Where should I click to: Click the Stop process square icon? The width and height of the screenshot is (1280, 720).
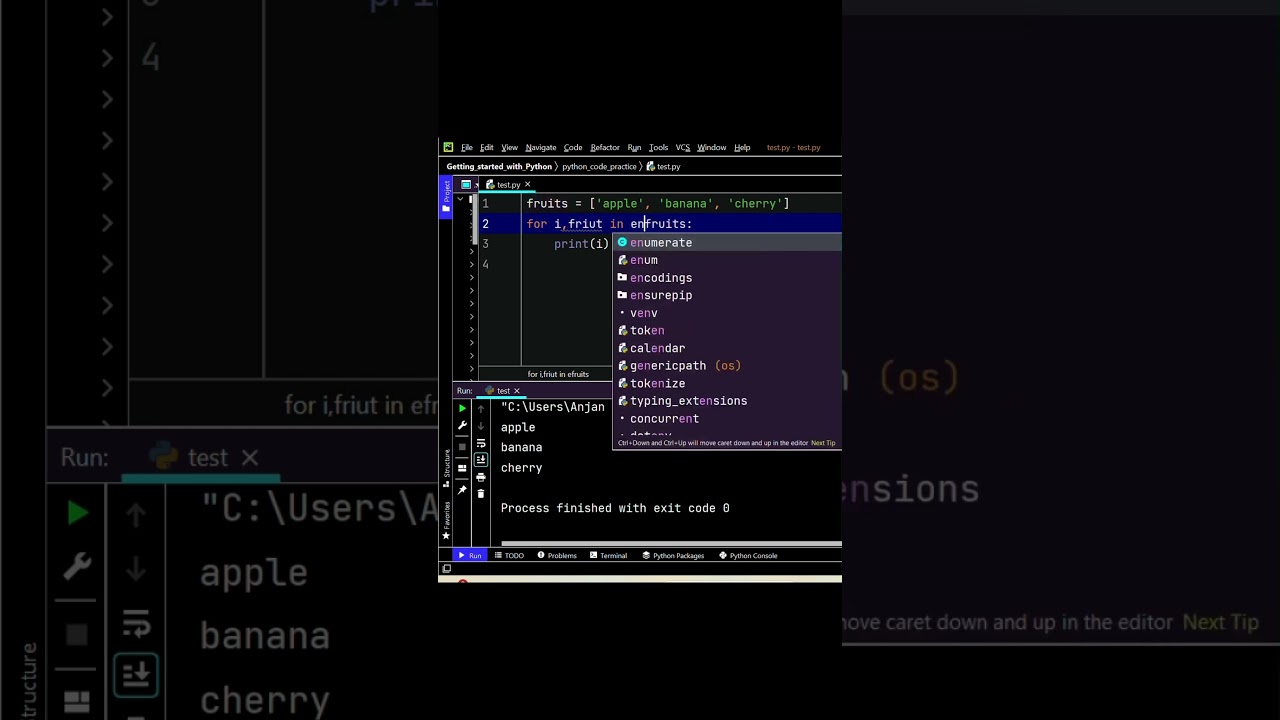[462, 446]
